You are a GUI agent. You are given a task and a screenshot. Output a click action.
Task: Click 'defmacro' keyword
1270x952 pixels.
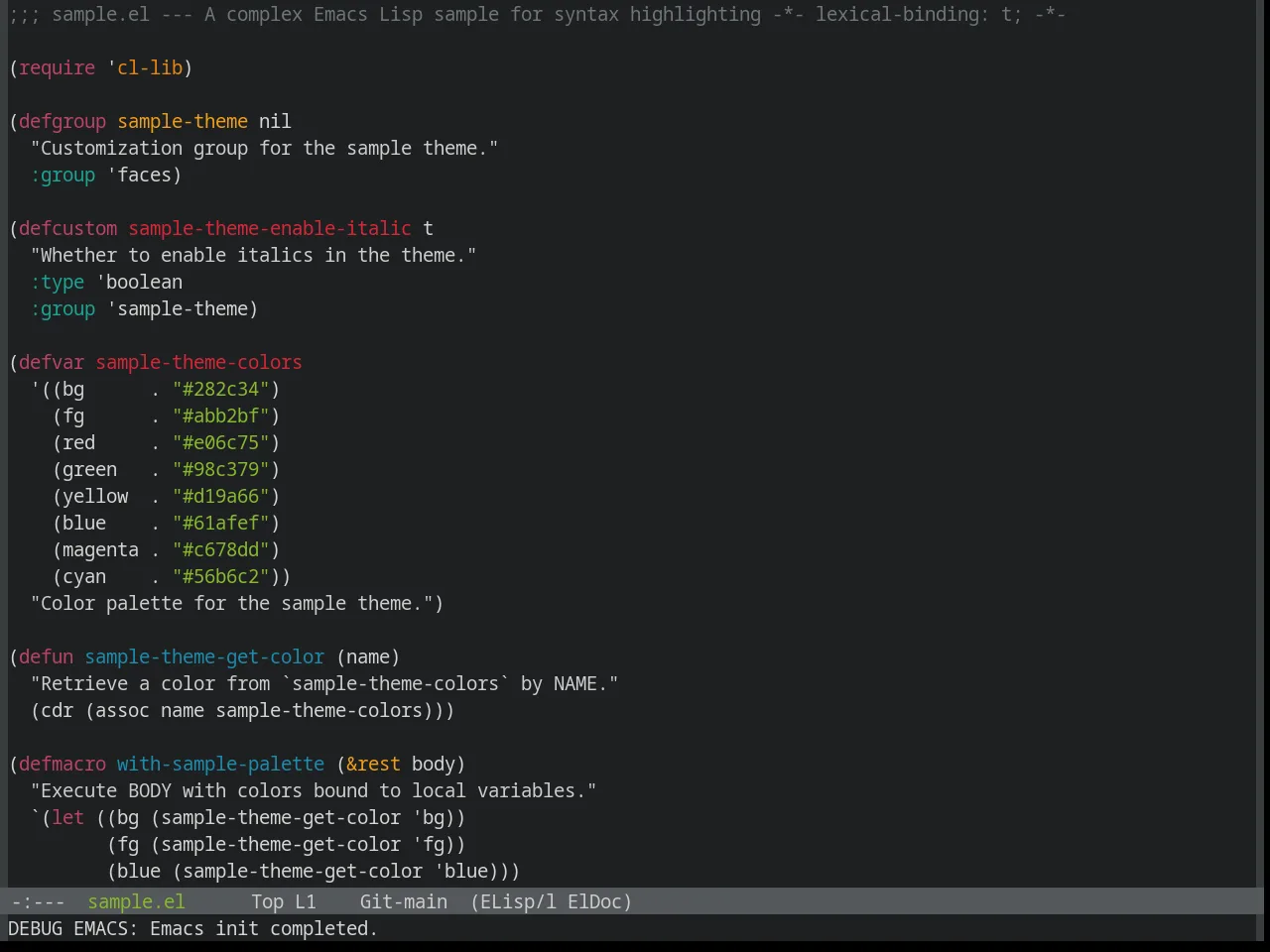click(63, 764)
